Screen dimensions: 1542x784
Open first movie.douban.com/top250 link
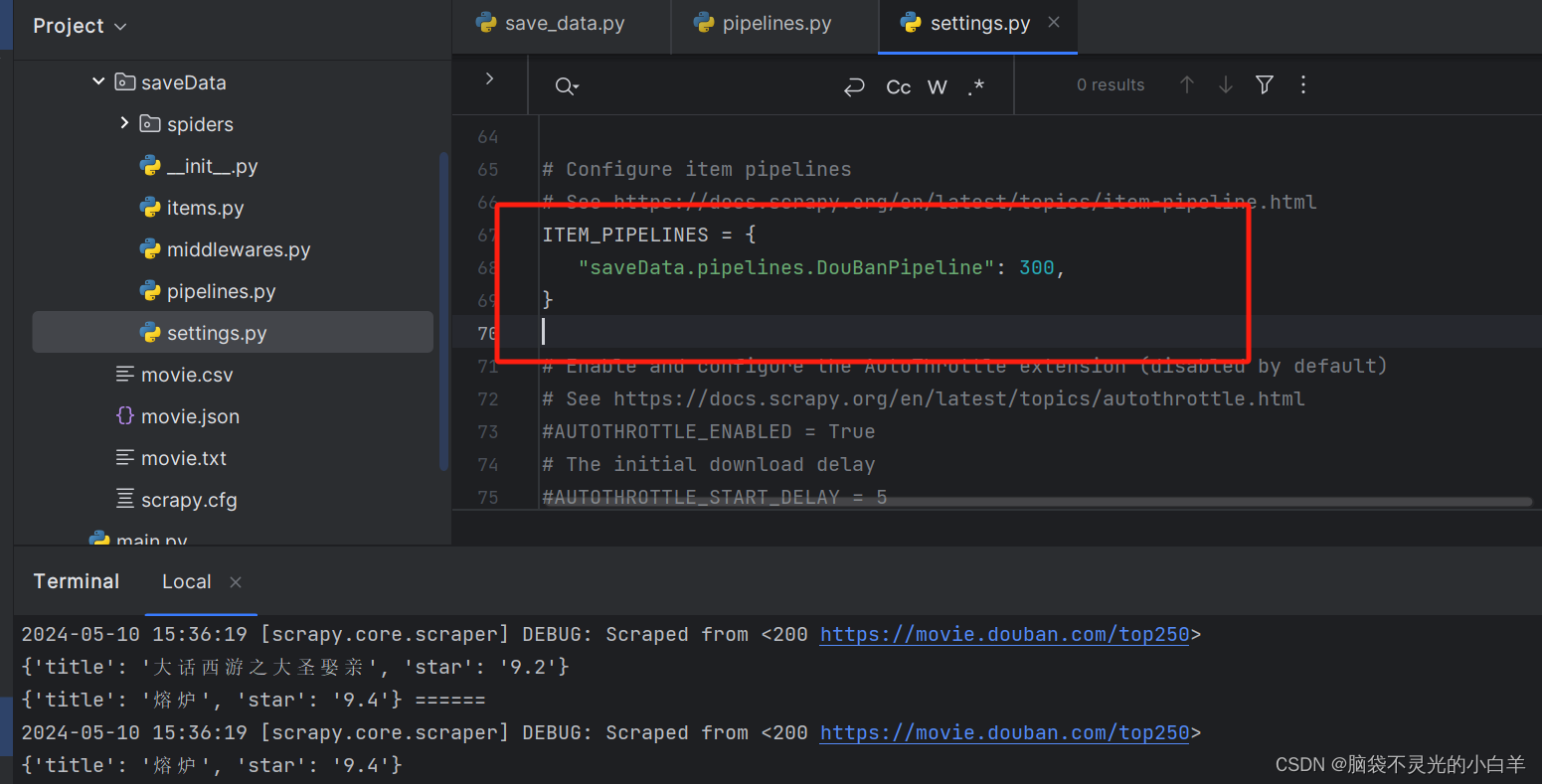[1004, 634]
